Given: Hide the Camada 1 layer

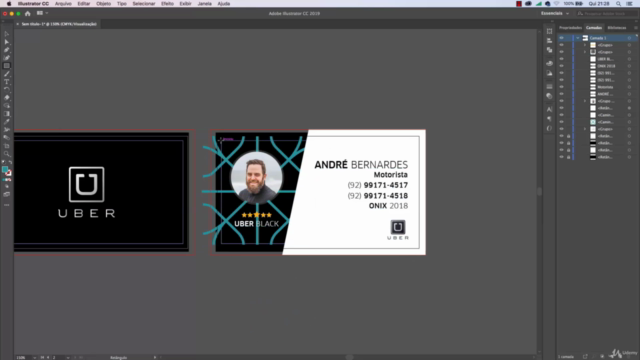Looking at the screenshot, I should point(562,38).
